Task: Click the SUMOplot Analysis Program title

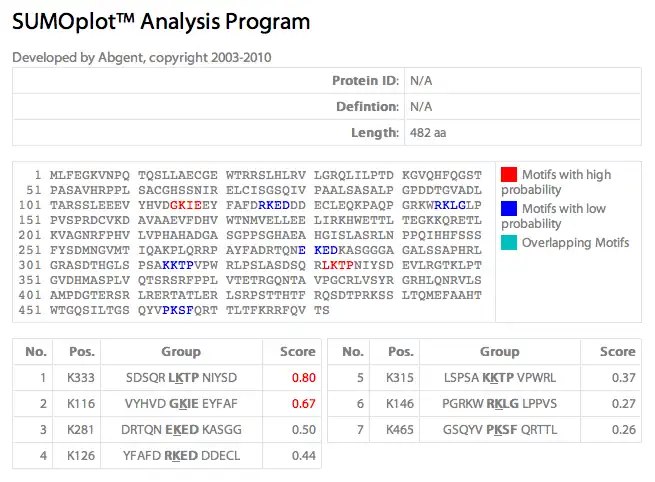Action: pos(161,21)
